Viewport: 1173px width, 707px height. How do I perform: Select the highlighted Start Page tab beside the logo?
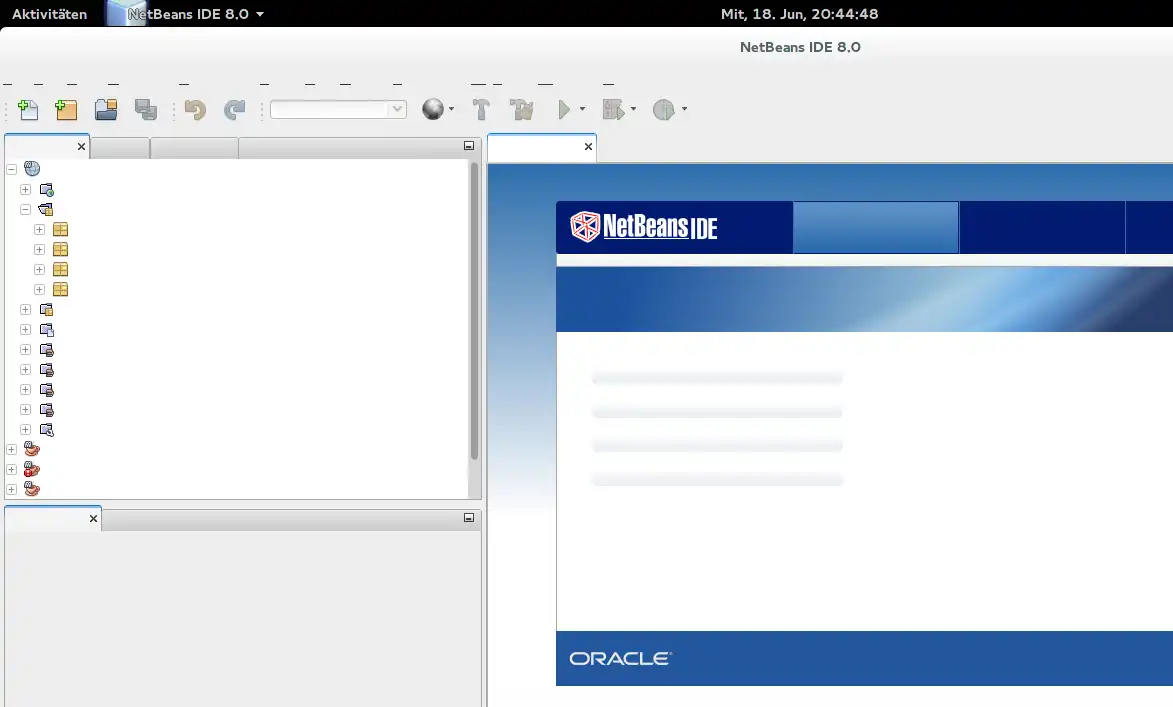pyautogui.click(x=876, y=227)
